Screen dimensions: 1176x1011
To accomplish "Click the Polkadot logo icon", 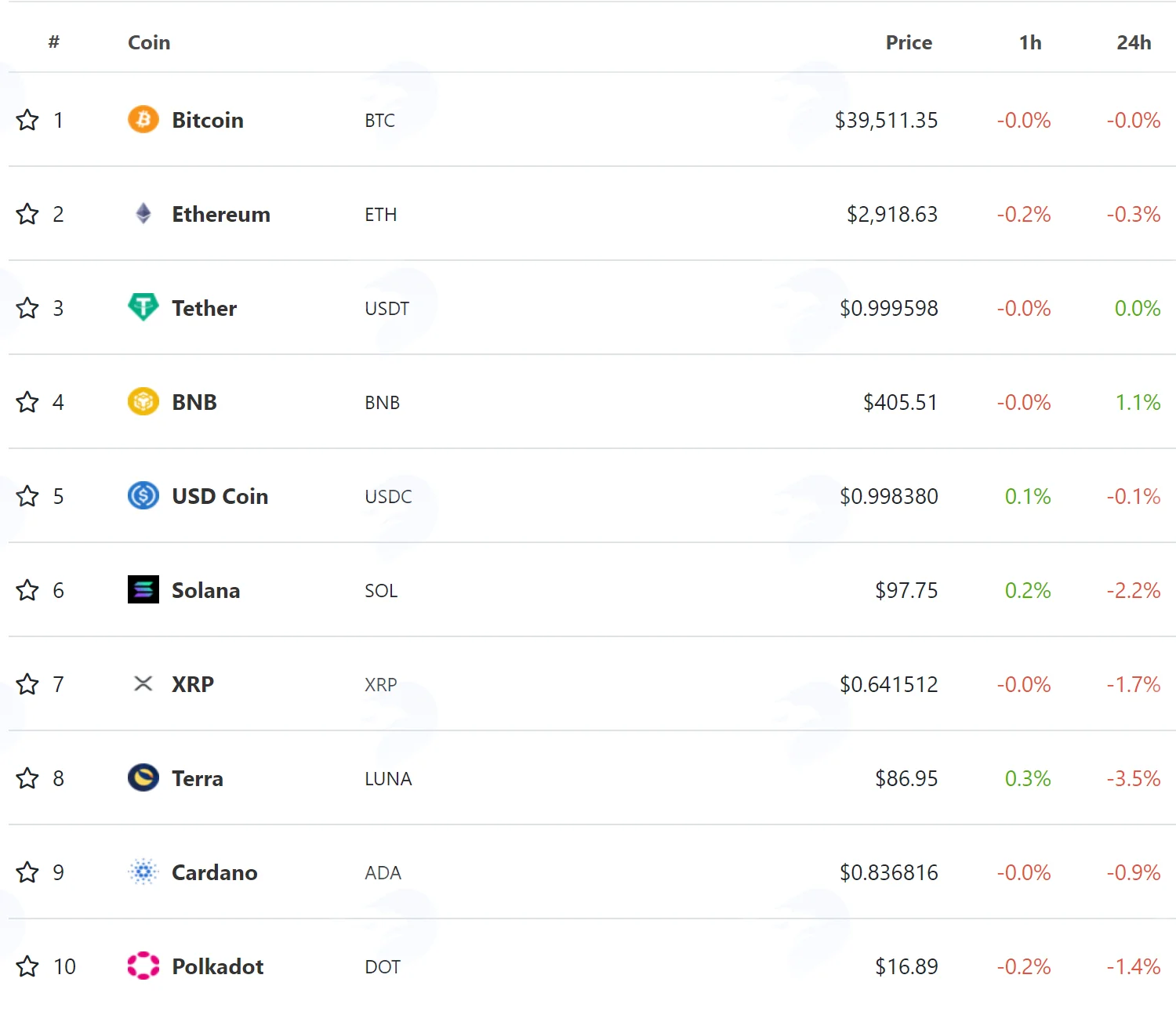I will point(143,966).
